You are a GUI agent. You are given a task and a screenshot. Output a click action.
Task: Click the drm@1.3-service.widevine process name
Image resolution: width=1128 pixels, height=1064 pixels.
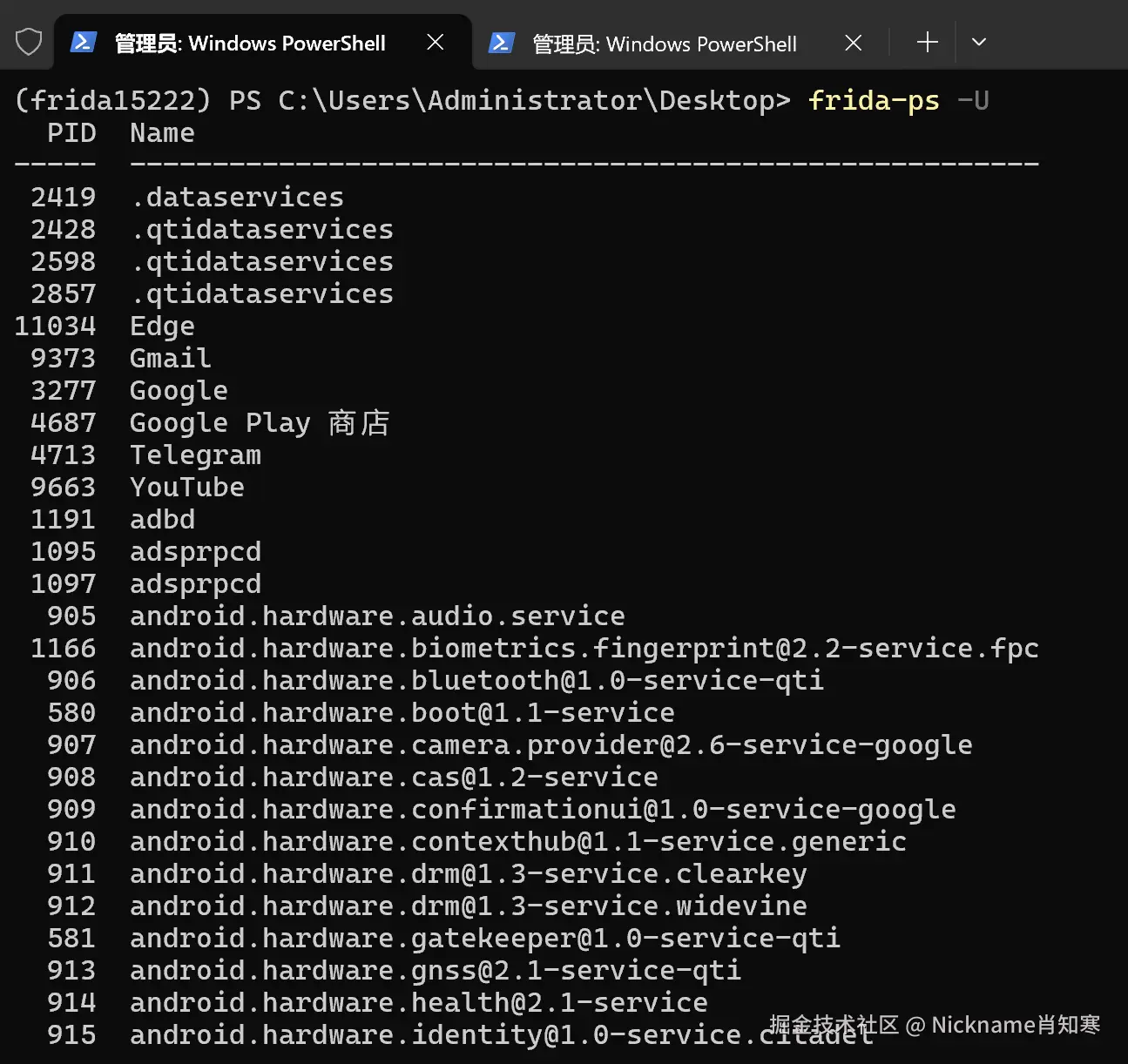(469, 906)
